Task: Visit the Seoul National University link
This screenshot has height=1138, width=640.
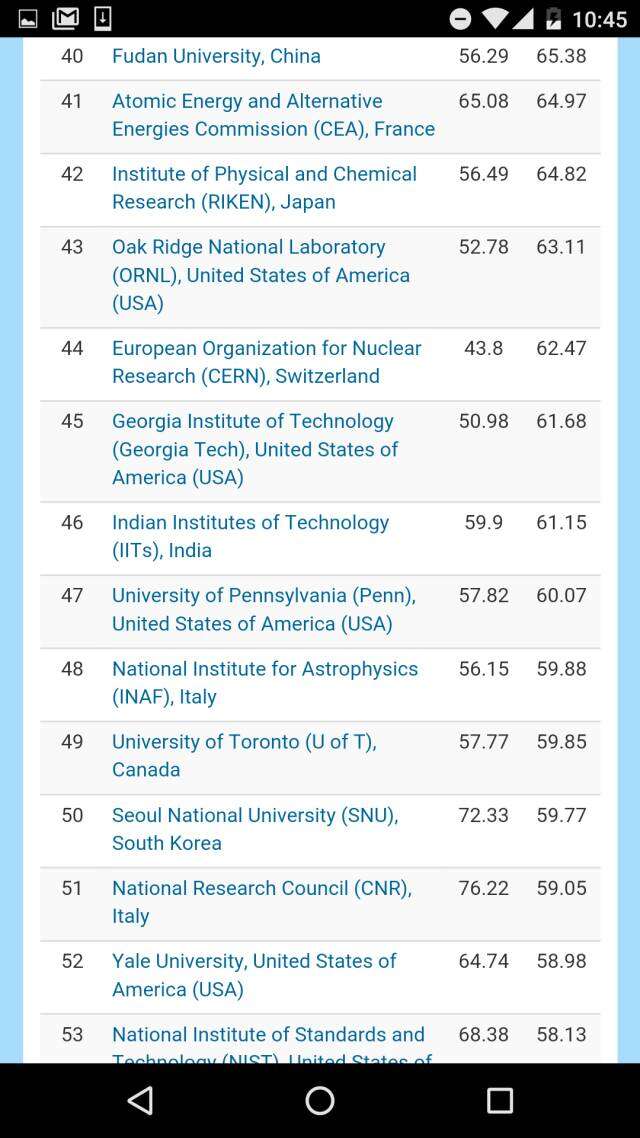Action: pyautogui.click(x=255, y=829)
